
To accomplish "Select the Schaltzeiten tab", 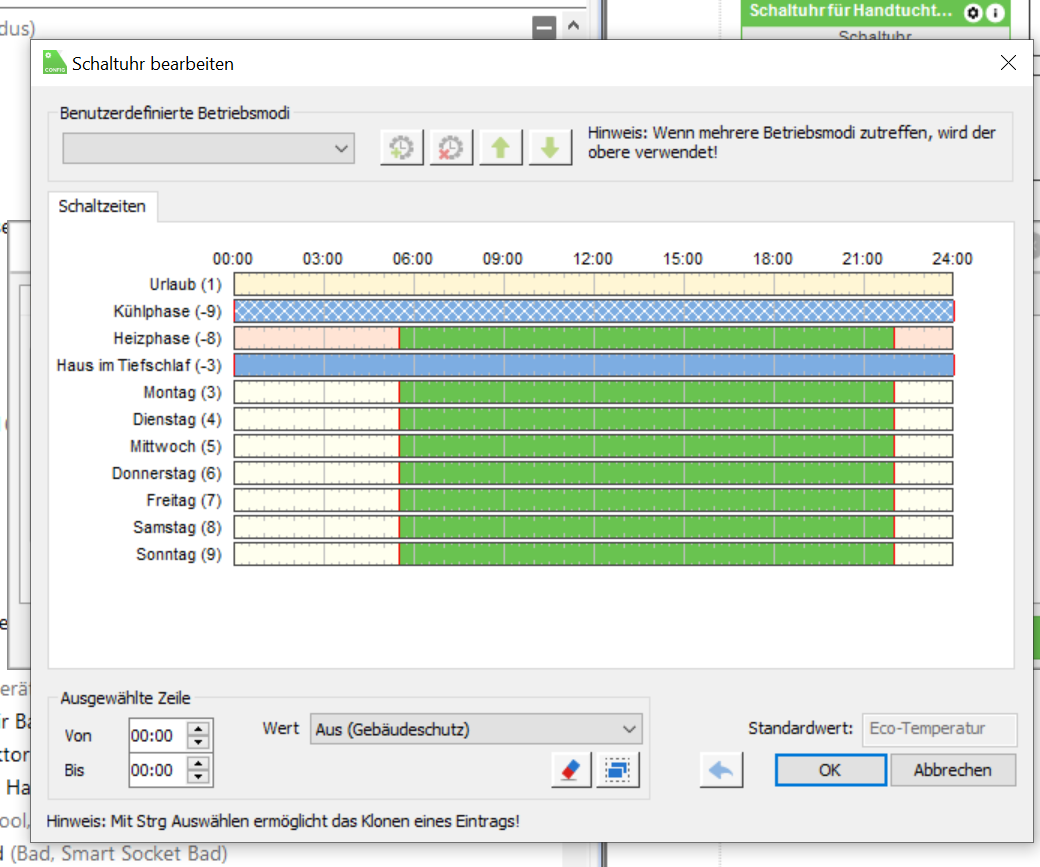I will (102, 207).
